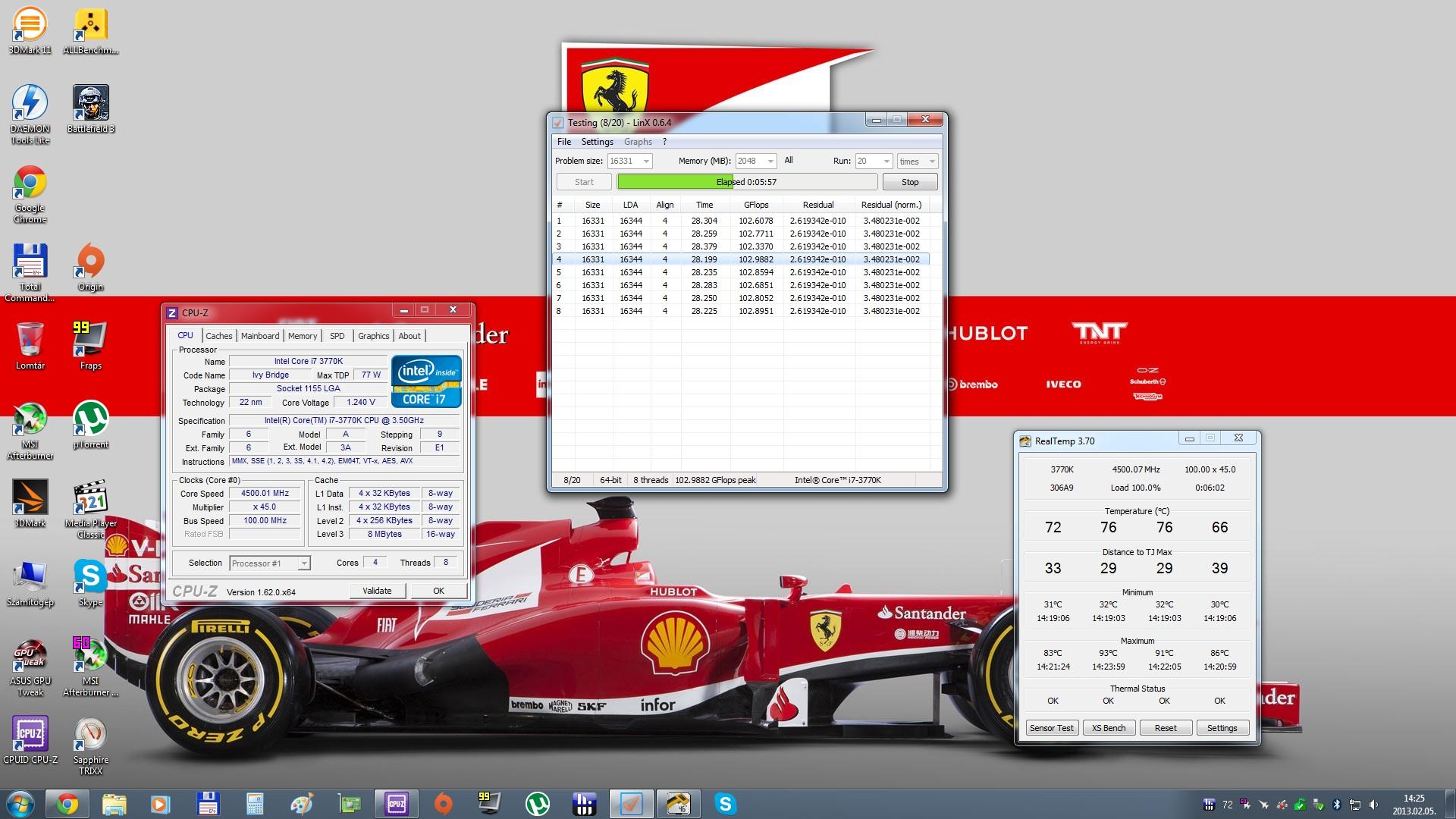Click the Bluetooth tray icon
This screenshot has width=1456, height=819.
click(1337, 805)
